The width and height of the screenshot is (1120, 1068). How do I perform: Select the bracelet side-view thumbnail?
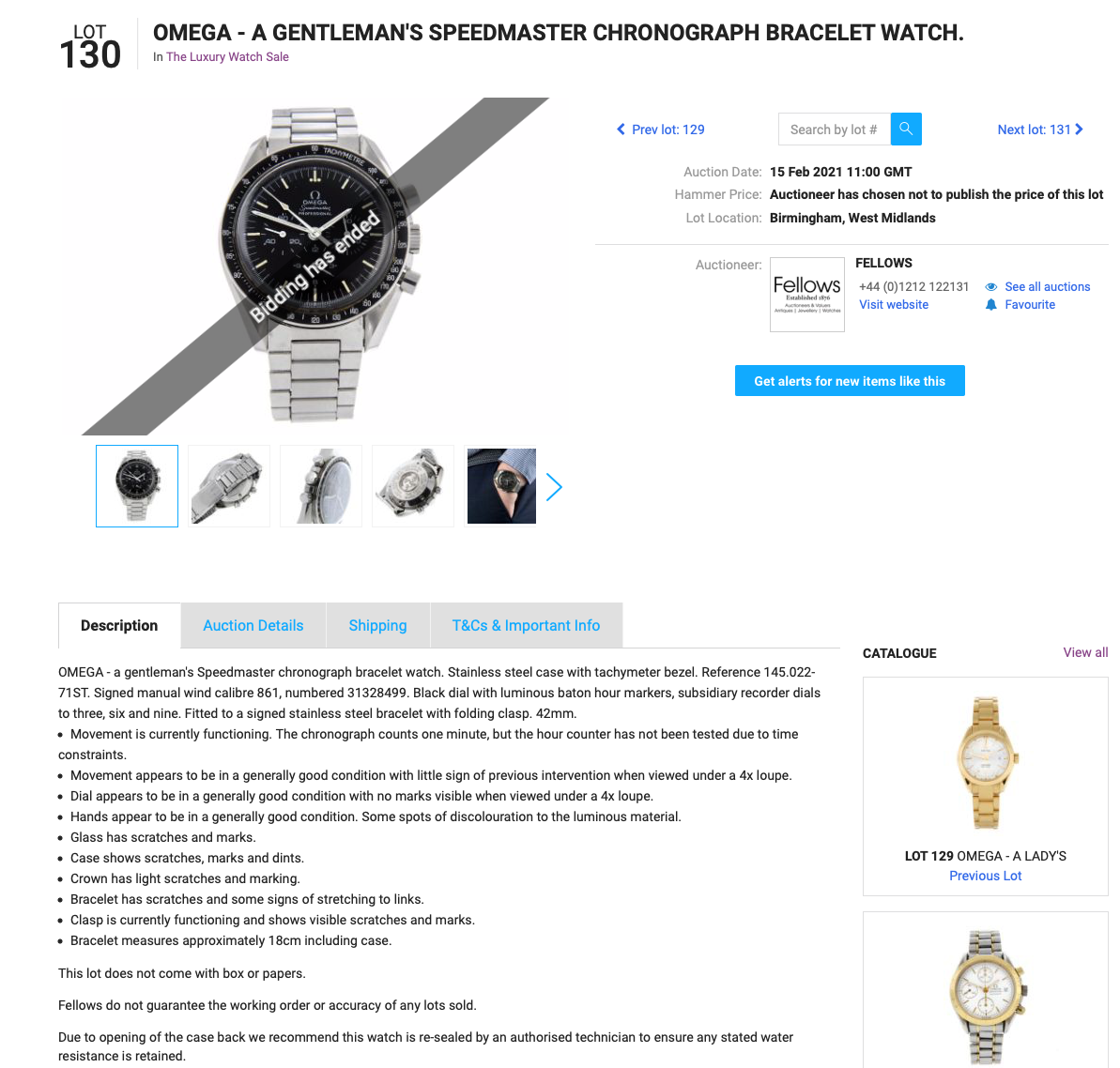click(x=229, y=486)
